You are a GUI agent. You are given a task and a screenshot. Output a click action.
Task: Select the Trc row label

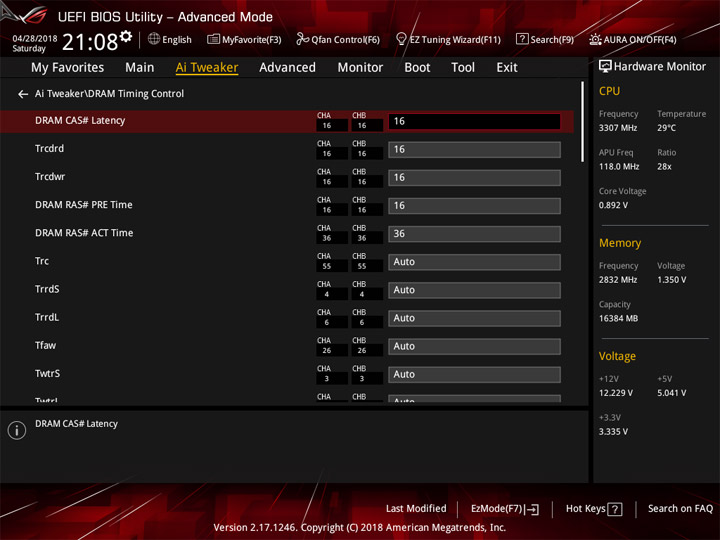coord(42,261)
